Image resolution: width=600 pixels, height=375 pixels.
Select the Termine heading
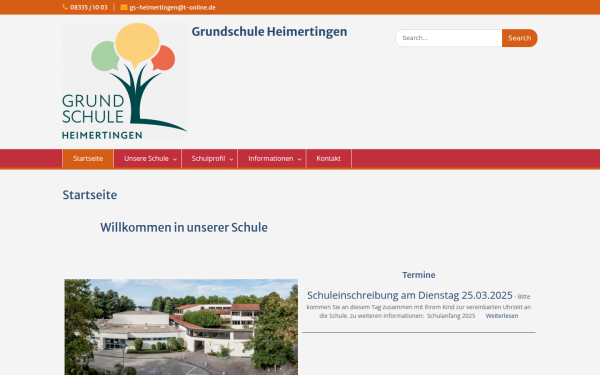coord(419,275)
